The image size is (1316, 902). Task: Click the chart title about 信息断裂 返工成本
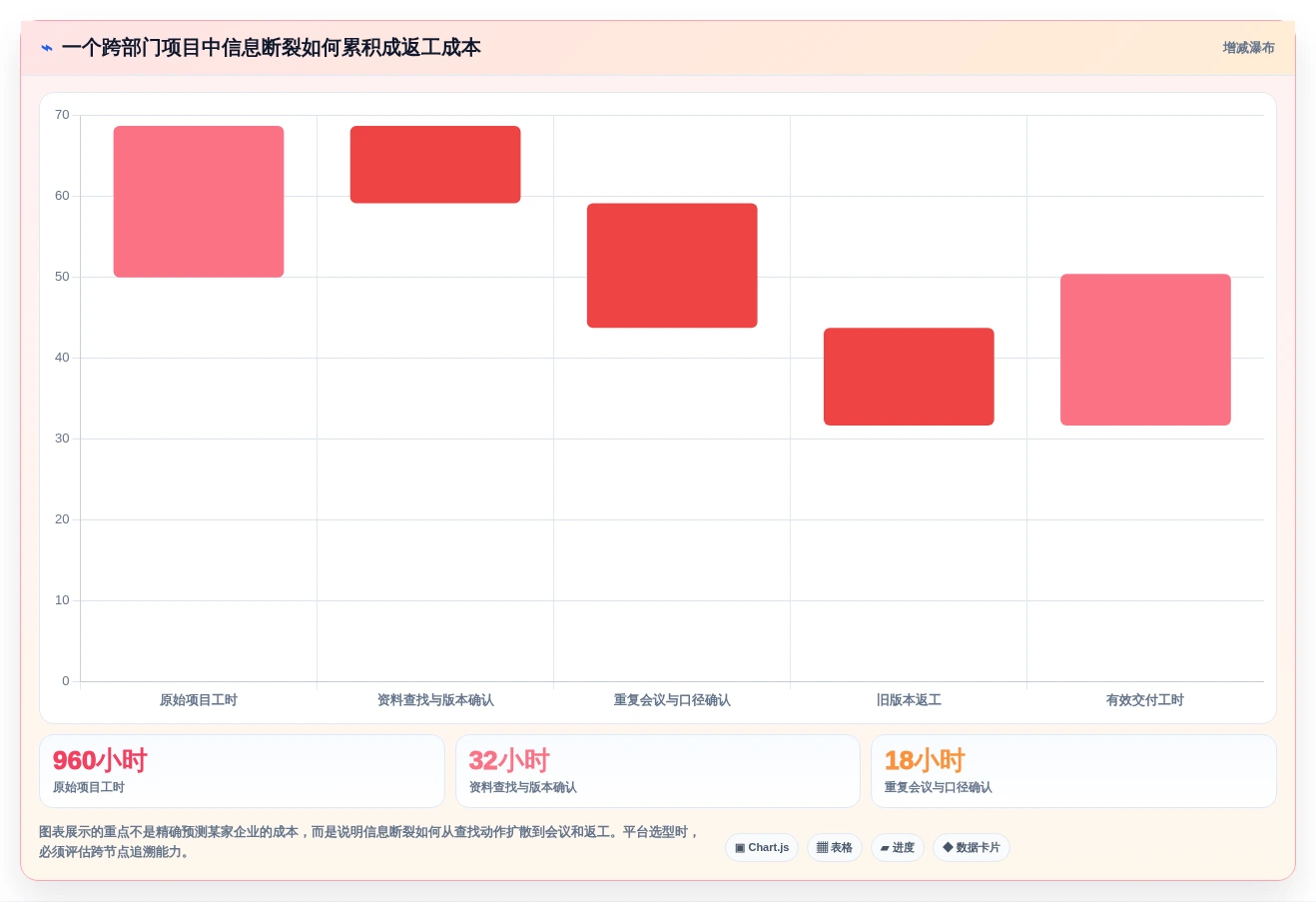pos(271,48)
